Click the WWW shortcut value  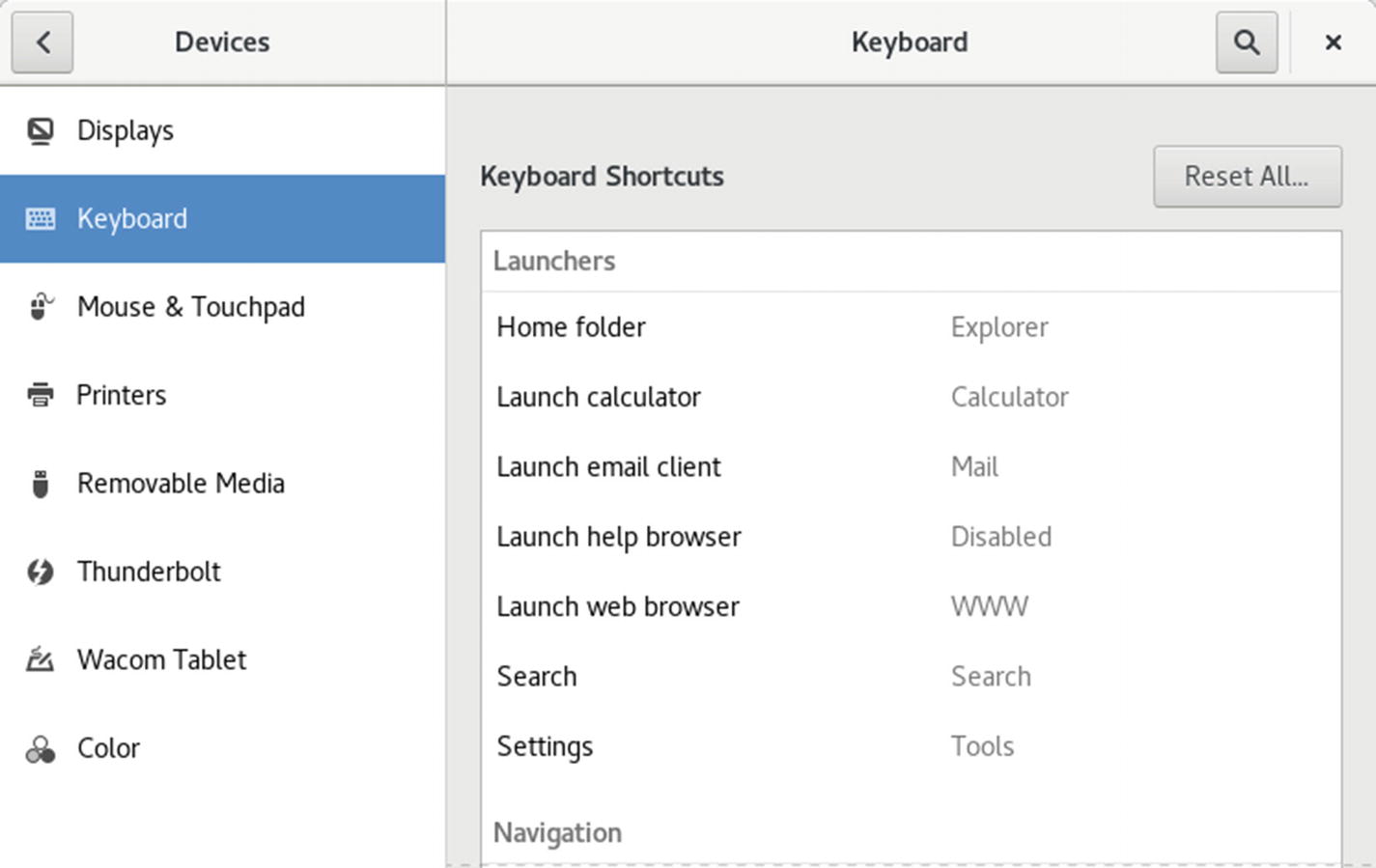(990, 606)
